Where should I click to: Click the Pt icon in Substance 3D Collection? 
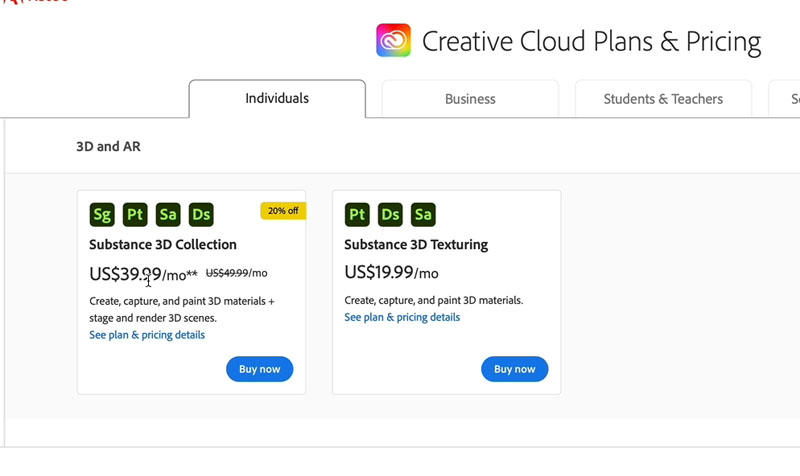click(x=135, y=215)
